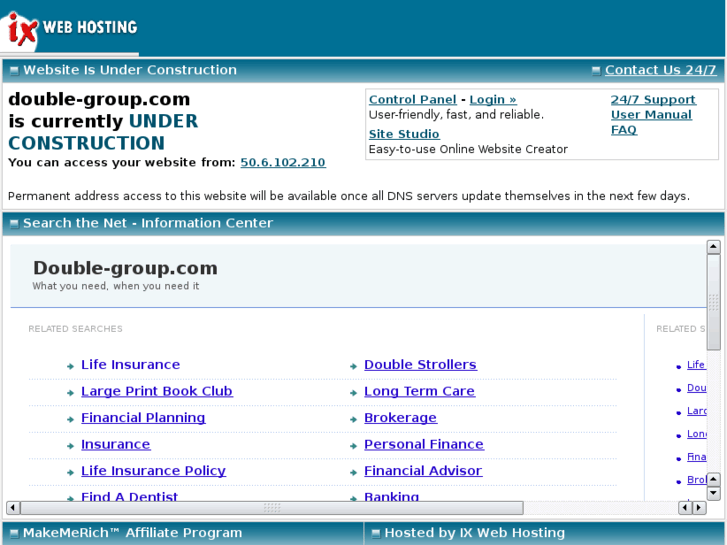Image resolution: width=727 pixels, height=545 pixels.
Task: Click arrow bullet beside Life Insurance
Action: point(70,366)
